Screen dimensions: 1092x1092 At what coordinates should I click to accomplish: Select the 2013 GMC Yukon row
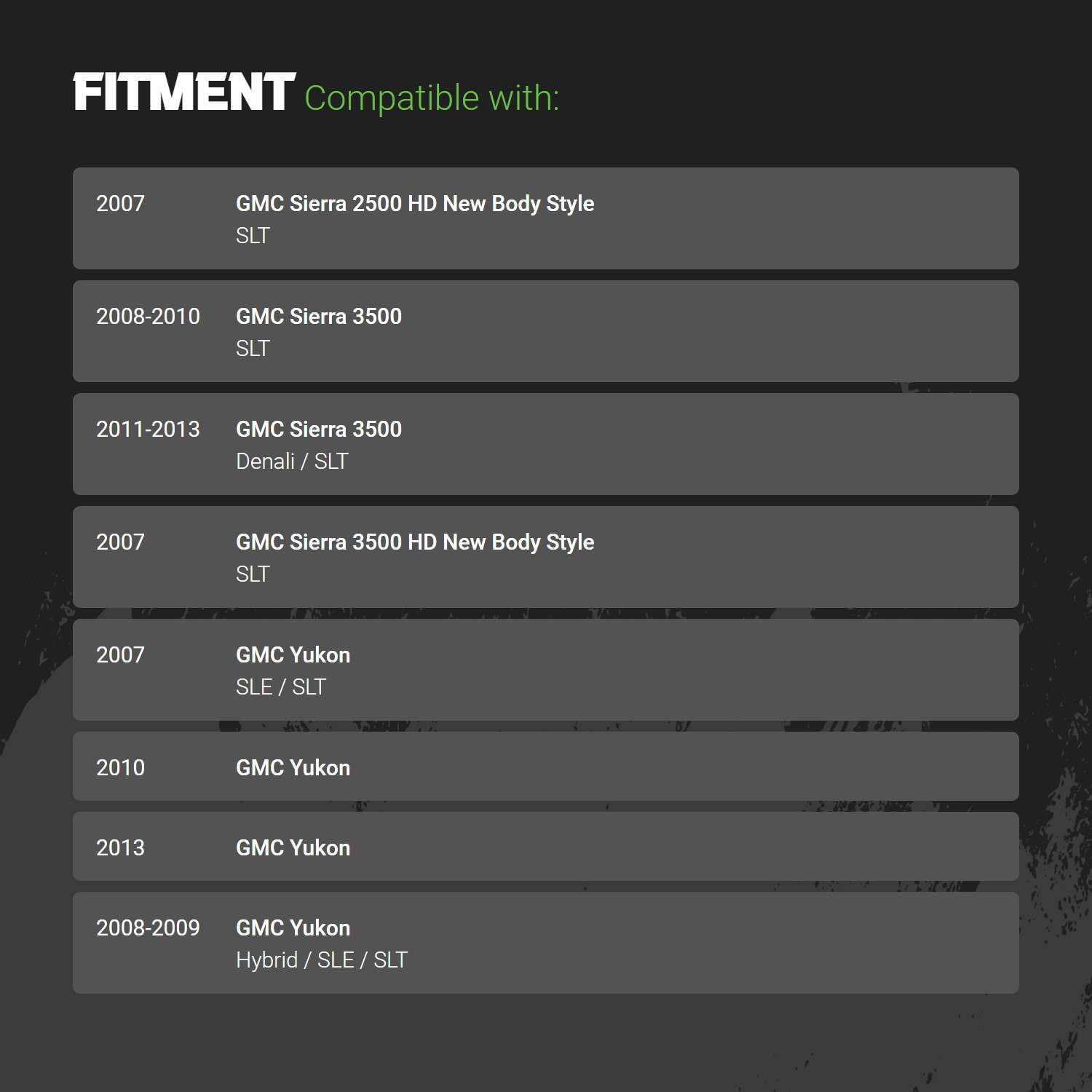tap(546, 847)
